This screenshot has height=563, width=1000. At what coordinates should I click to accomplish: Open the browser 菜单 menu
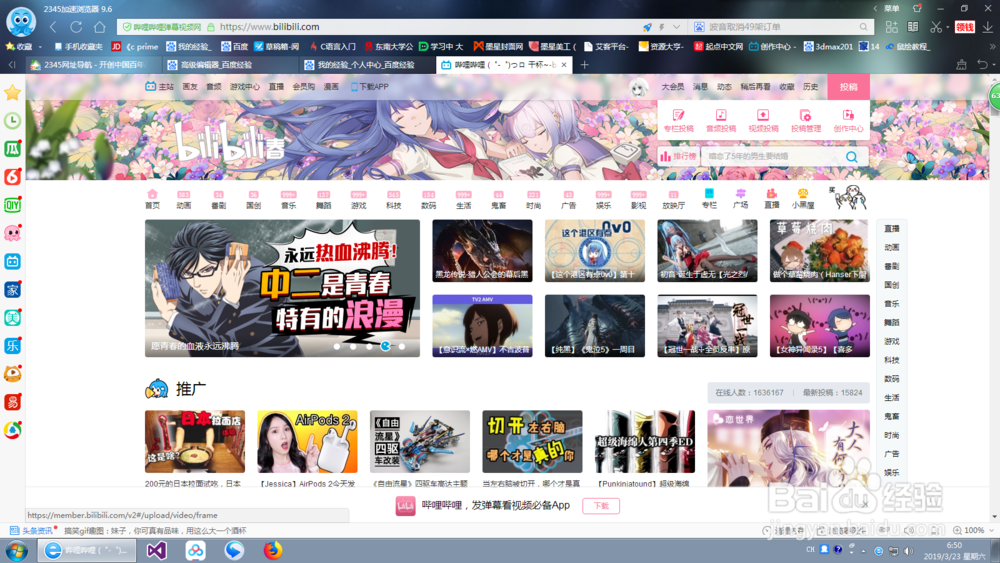(892, 8)
